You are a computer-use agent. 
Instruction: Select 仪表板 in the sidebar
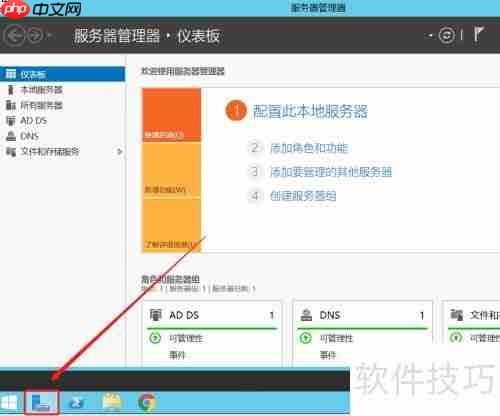coord(63,74)
